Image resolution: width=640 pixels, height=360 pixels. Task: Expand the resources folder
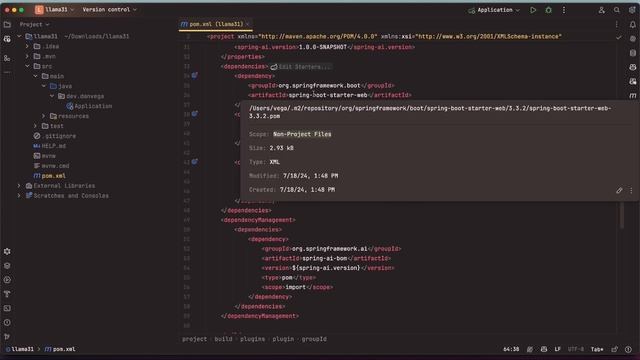click(x=44, y=116)
